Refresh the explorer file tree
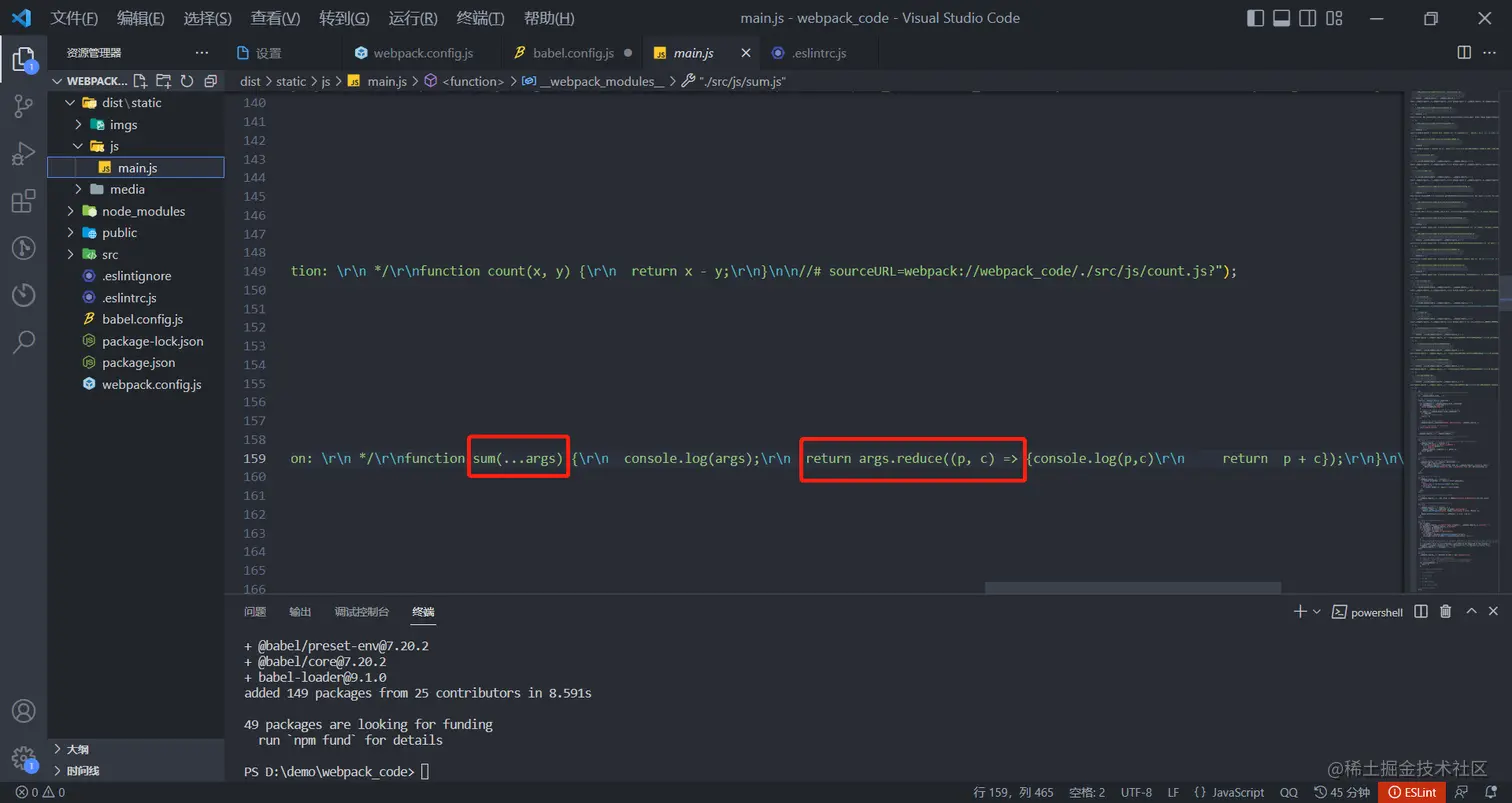Screen dimensions: 1512x803 [186, 81]
